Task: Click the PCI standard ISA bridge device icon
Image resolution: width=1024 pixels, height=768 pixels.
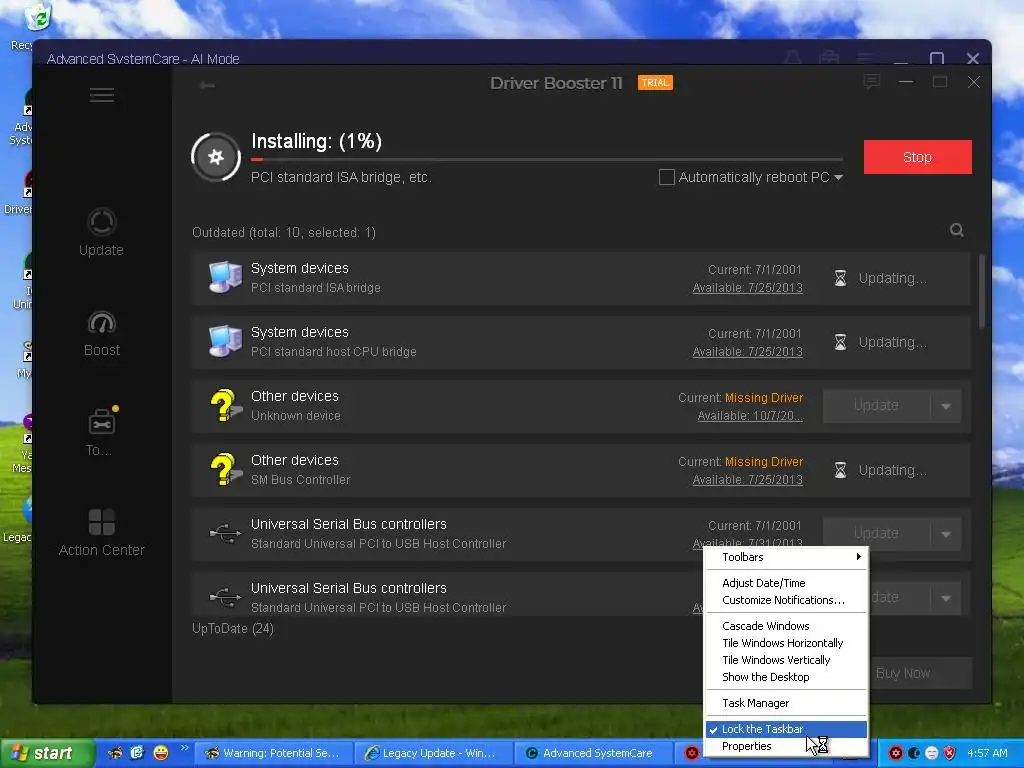Action: pos(225,277)
